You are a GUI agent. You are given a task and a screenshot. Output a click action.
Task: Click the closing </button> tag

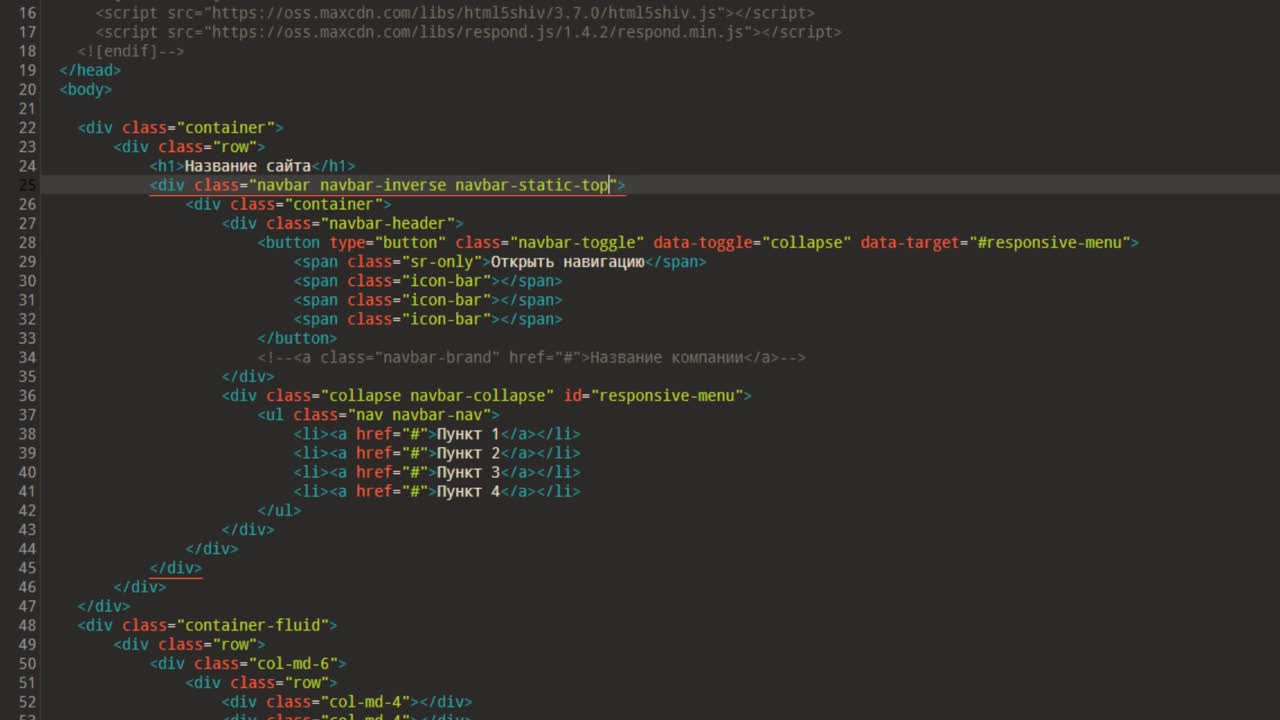[x=297, y=338]
